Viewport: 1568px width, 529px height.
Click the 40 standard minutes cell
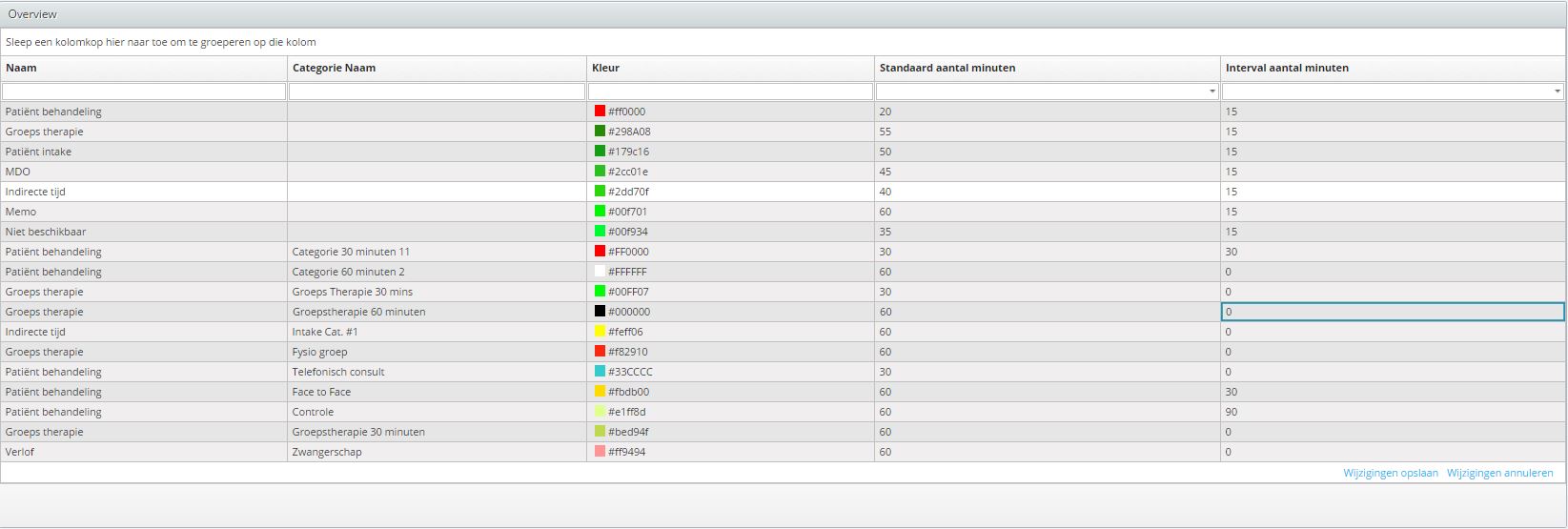click(1048, 192)
